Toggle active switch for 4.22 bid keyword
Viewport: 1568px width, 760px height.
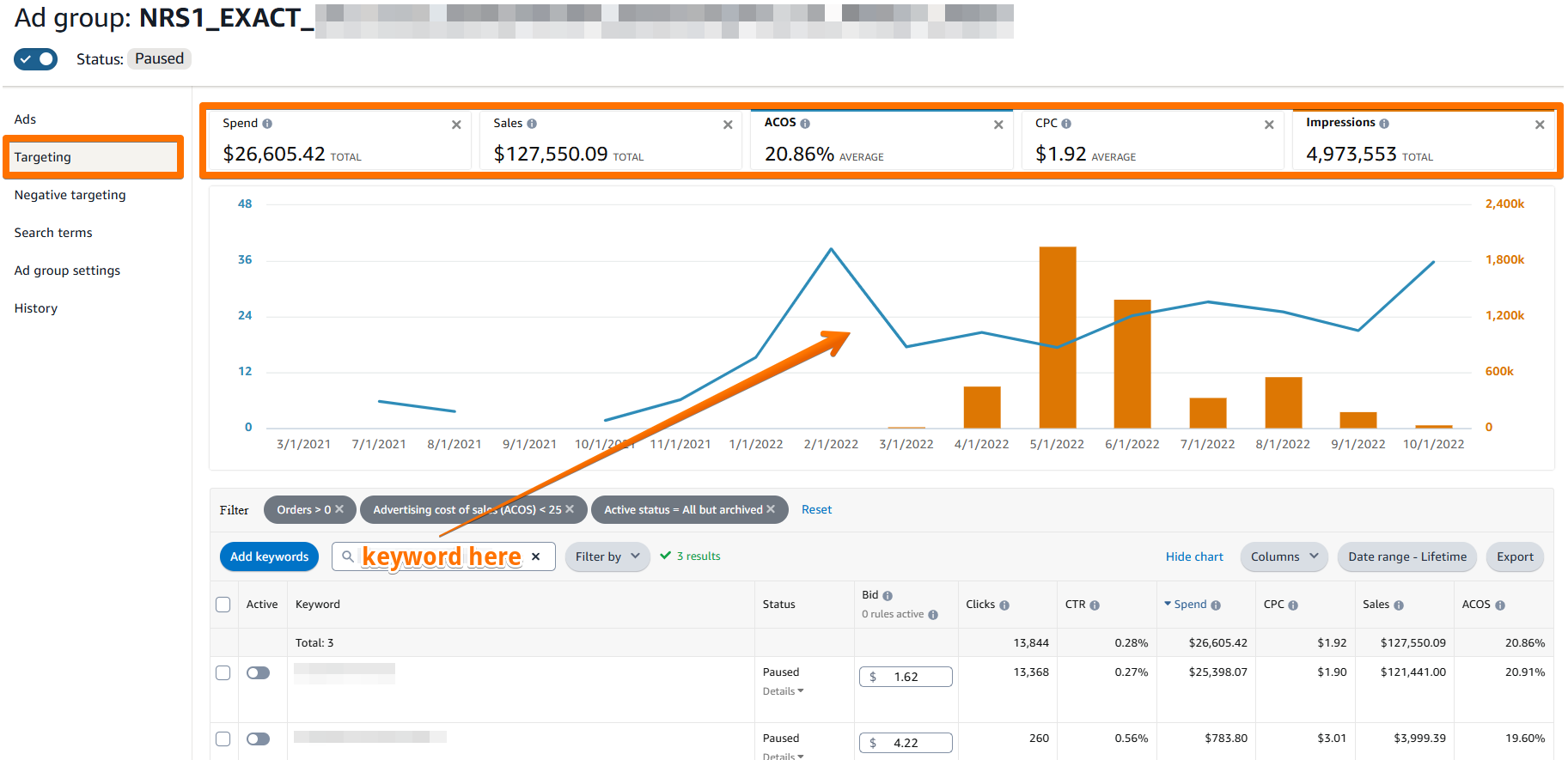coord(258,739)
